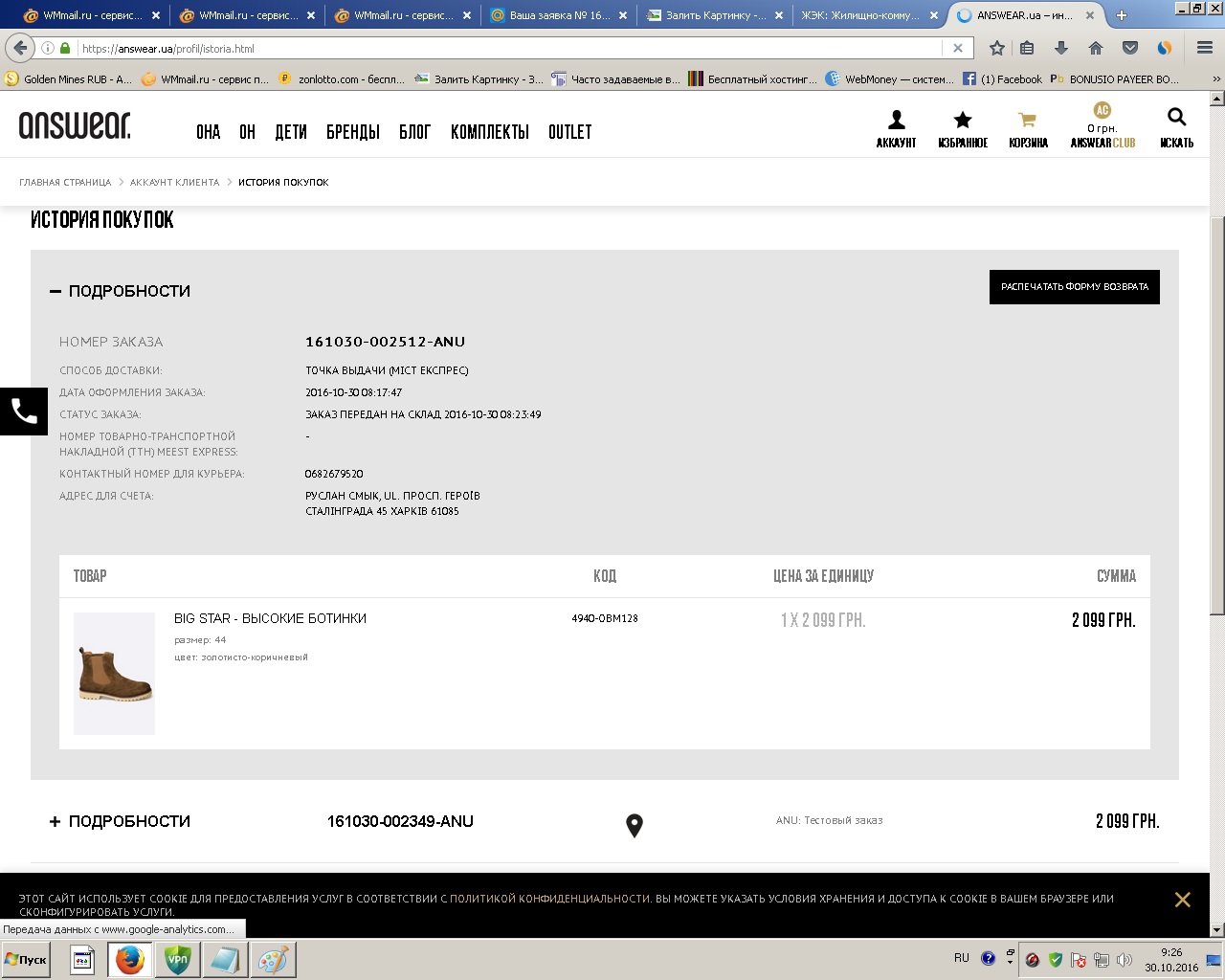Open the БРЕНДЫ menu
This screenshot has height=980, width=1225.
[353, 133]
